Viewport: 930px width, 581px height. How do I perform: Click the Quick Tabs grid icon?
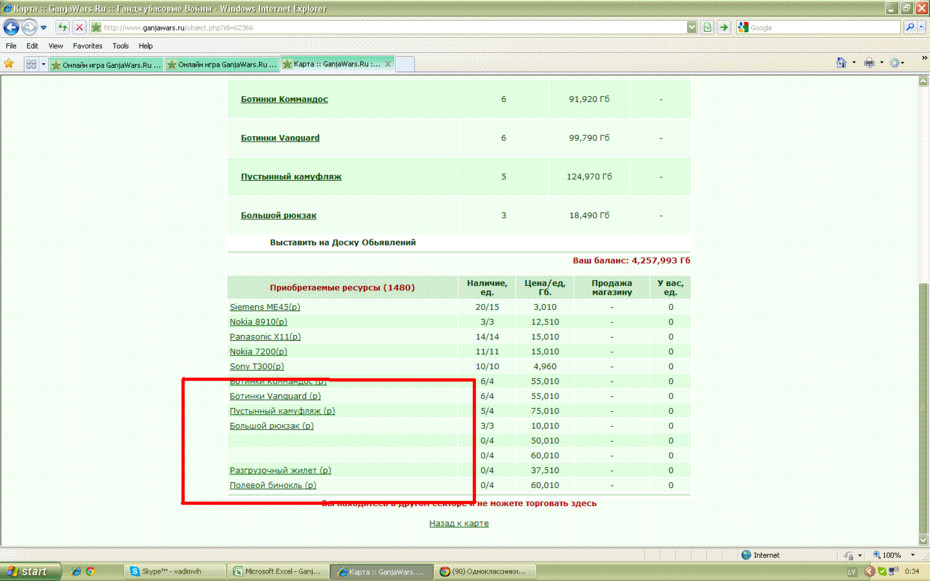(31, 64)
